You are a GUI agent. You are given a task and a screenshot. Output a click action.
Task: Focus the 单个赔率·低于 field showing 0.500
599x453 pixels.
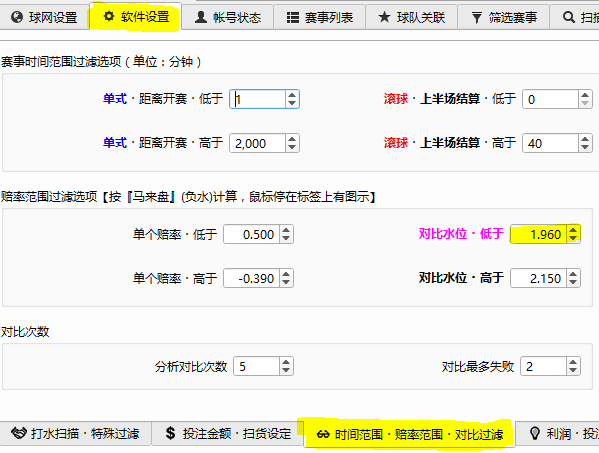[x=252, y=234]
